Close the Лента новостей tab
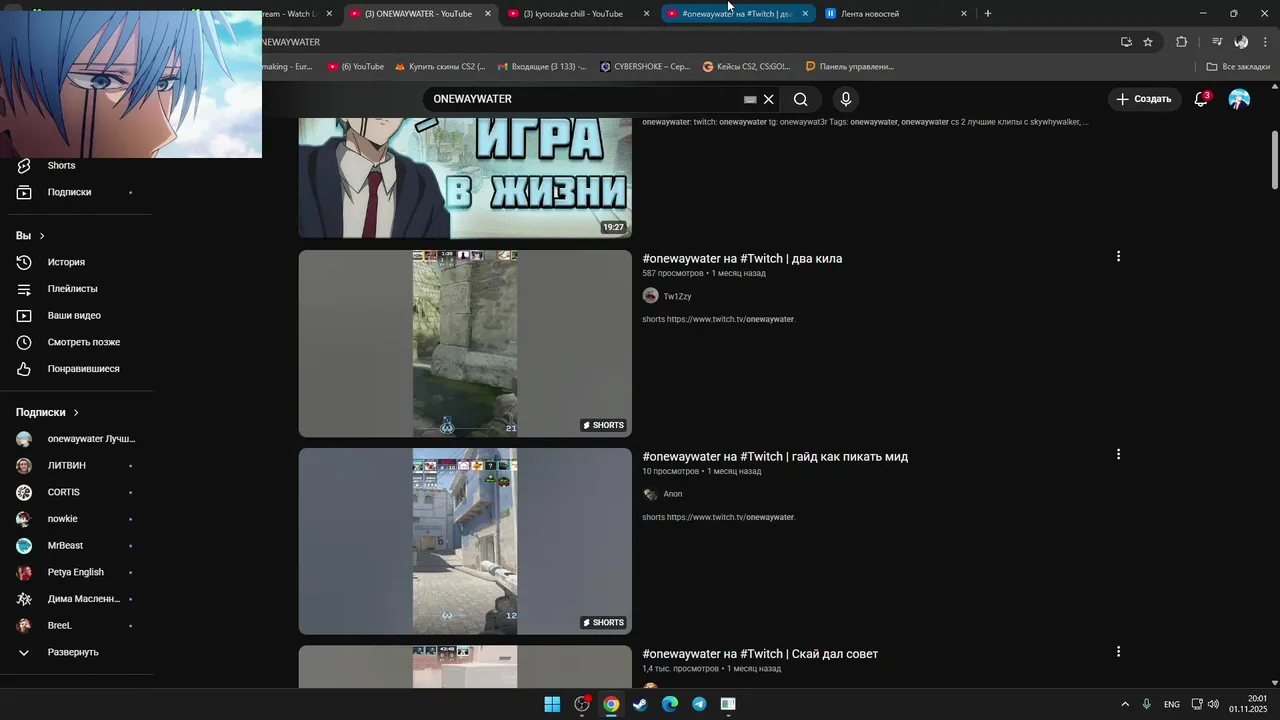 (x=964, y=14)
